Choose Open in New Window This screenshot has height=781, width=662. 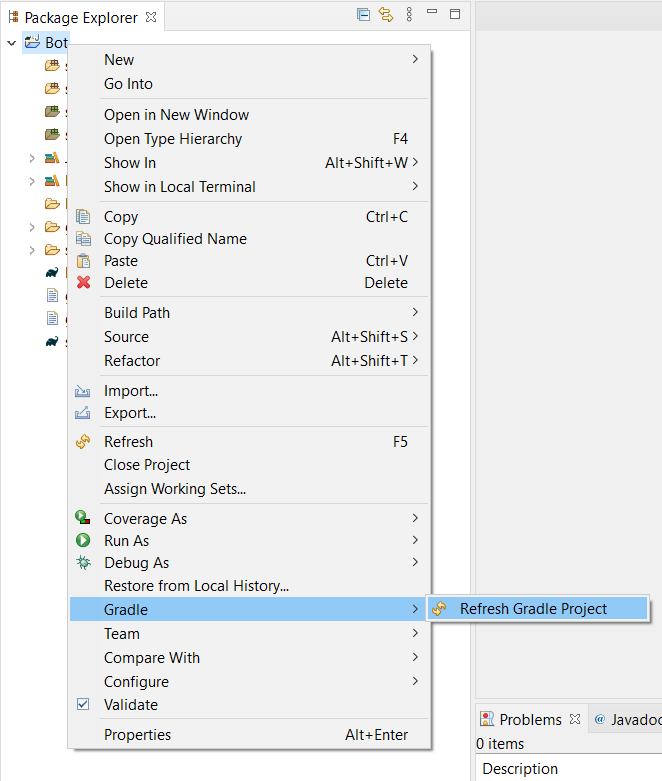point(249,115)
